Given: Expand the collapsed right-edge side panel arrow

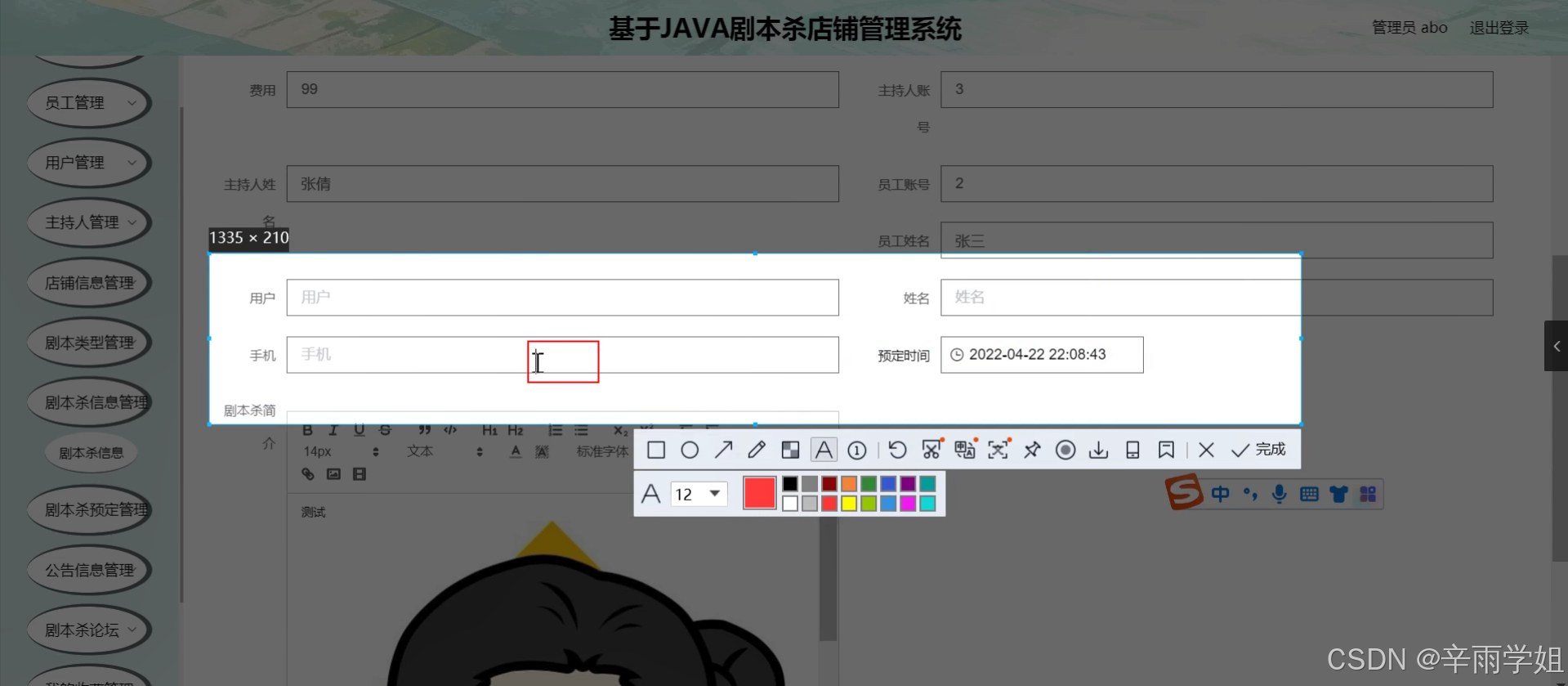Looking at the screenshot, I should click(1556, 346).
